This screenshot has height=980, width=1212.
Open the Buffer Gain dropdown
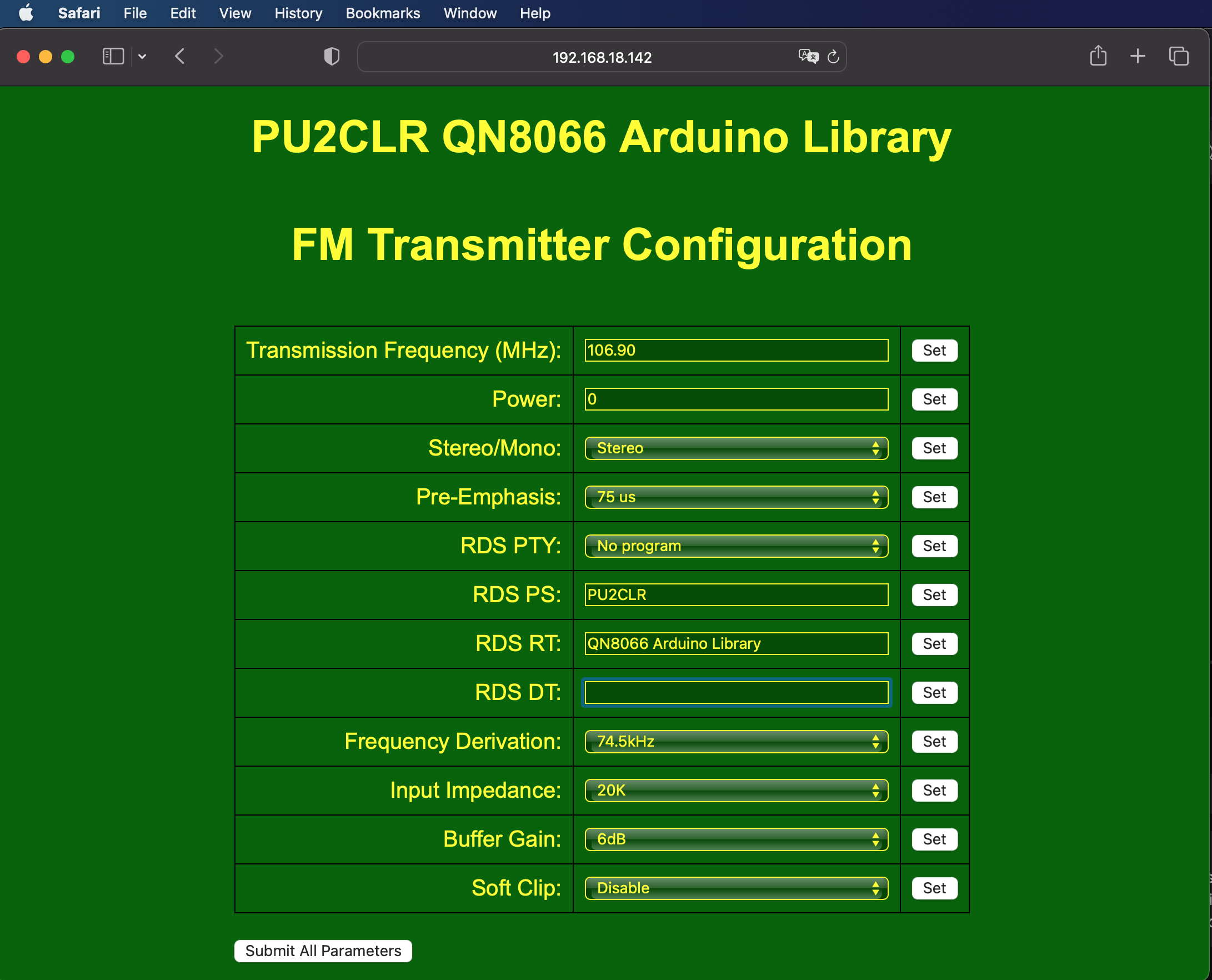point(736,839)
